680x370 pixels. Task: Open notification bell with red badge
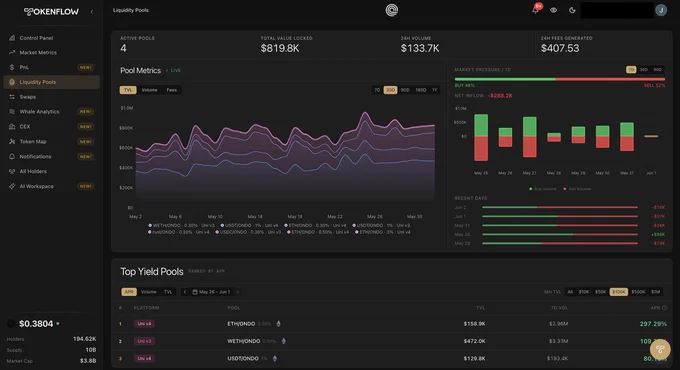pos(536,10)
